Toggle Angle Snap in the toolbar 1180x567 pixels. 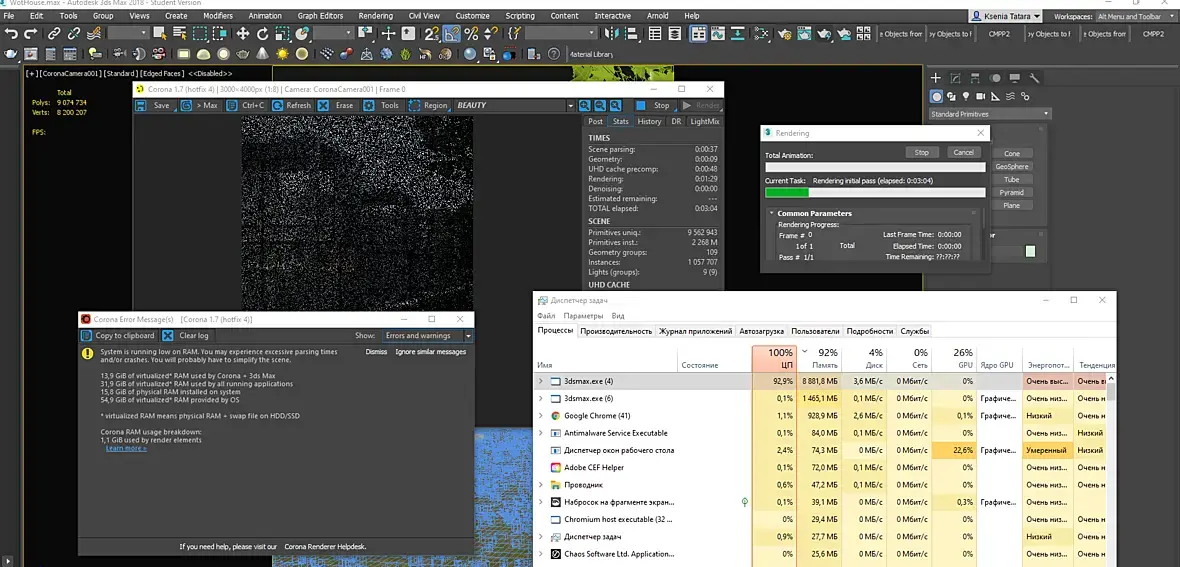(451, 34)
